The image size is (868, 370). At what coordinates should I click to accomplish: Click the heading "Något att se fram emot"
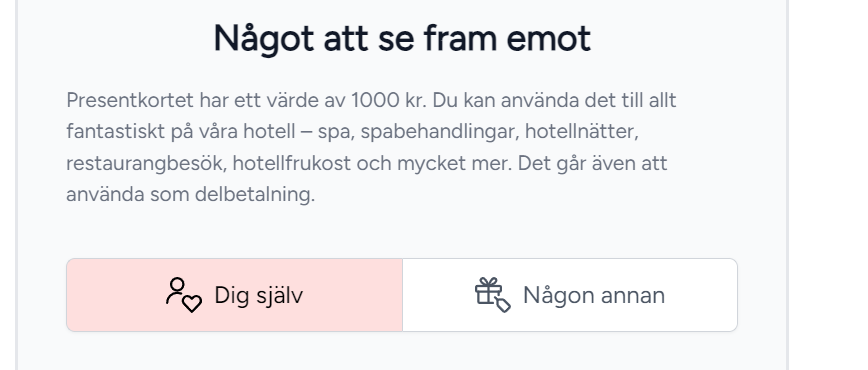tap(402, 39)
